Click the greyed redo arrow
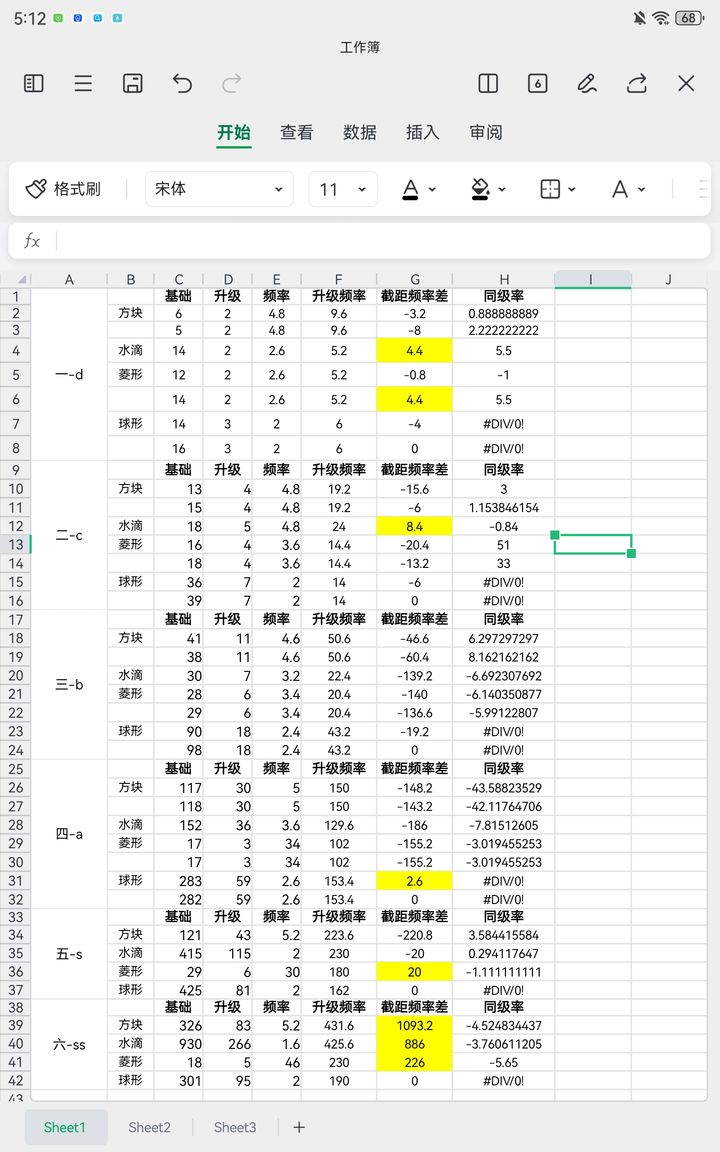This screenshot has height=1152, width=720. (x=231, y=84)
